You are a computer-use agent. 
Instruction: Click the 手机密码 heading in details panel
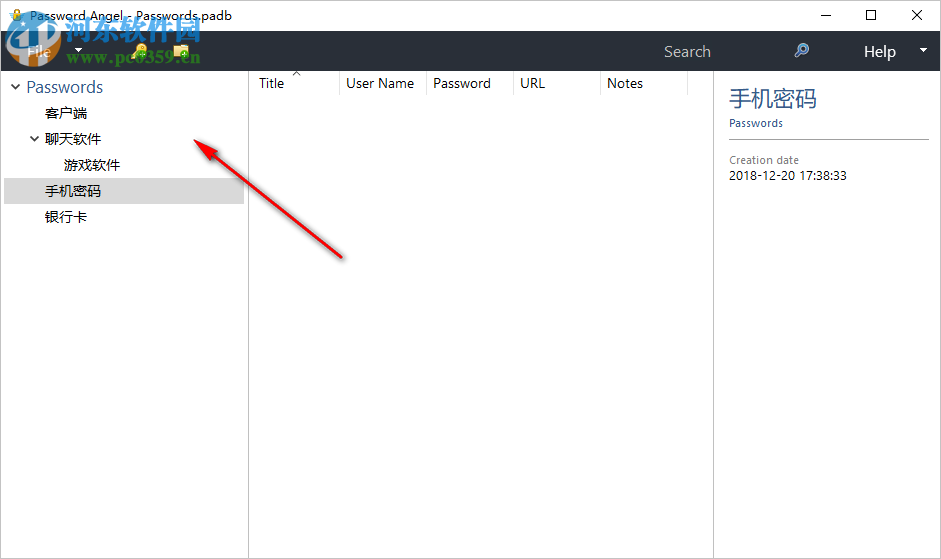(772, 98)
